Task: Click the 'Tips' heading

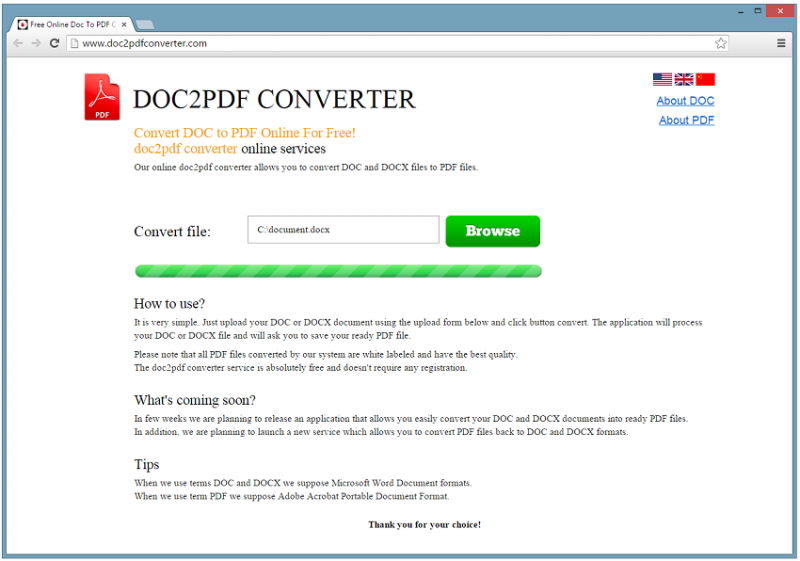Action: click(x=146, y=465)
